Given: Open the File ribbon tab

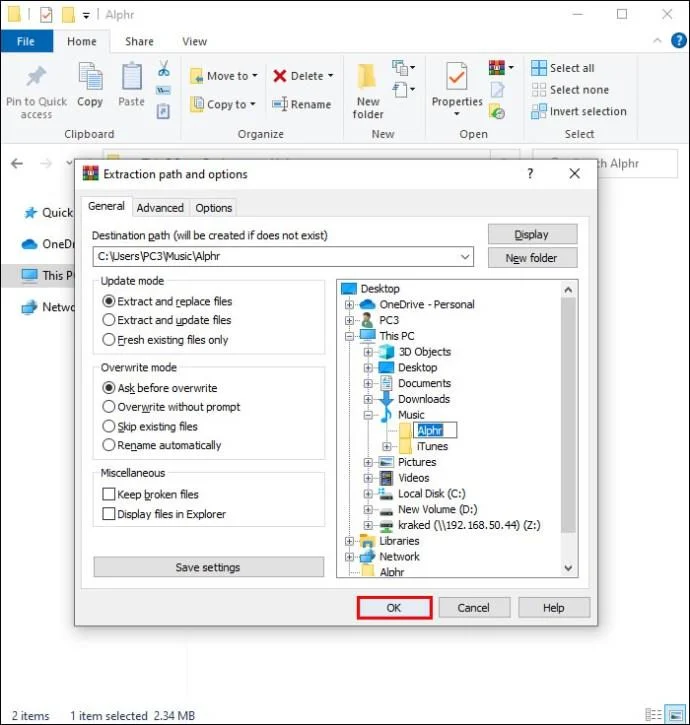Looking at the screenshot, I should 26,41.
